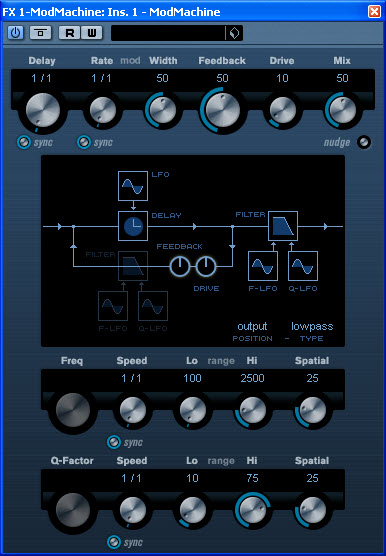This screenshot has height=556, width=386.
Task: Click the button left of the R button
Action: pyautogui.click(x=41, y=33)
